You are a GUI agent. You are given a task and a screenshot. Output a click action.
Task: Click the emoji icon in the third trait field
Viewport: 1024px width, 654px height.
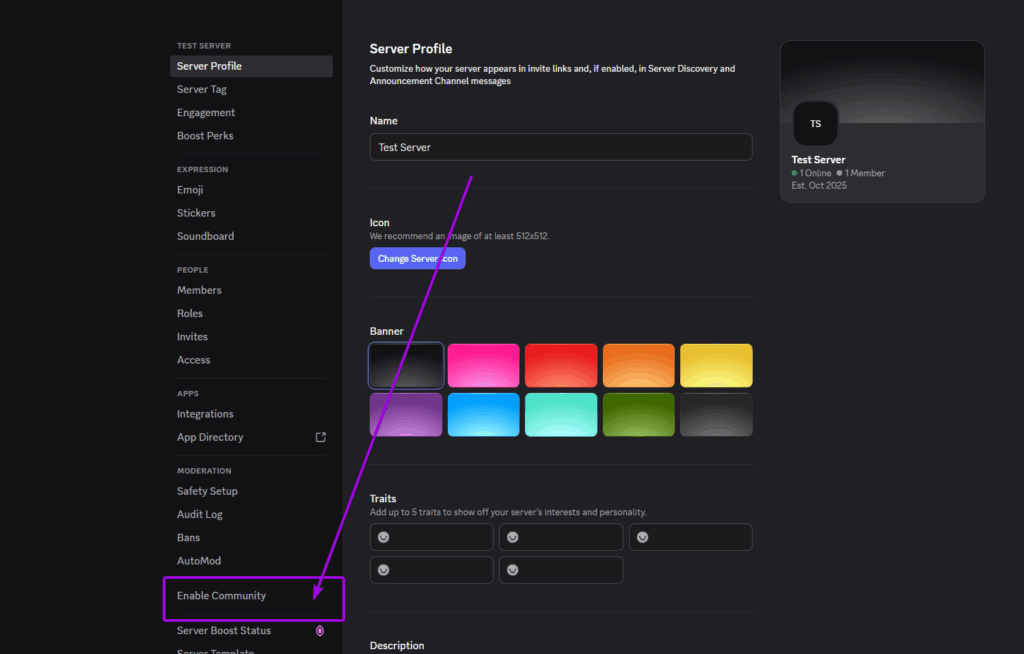coord(642,537)
